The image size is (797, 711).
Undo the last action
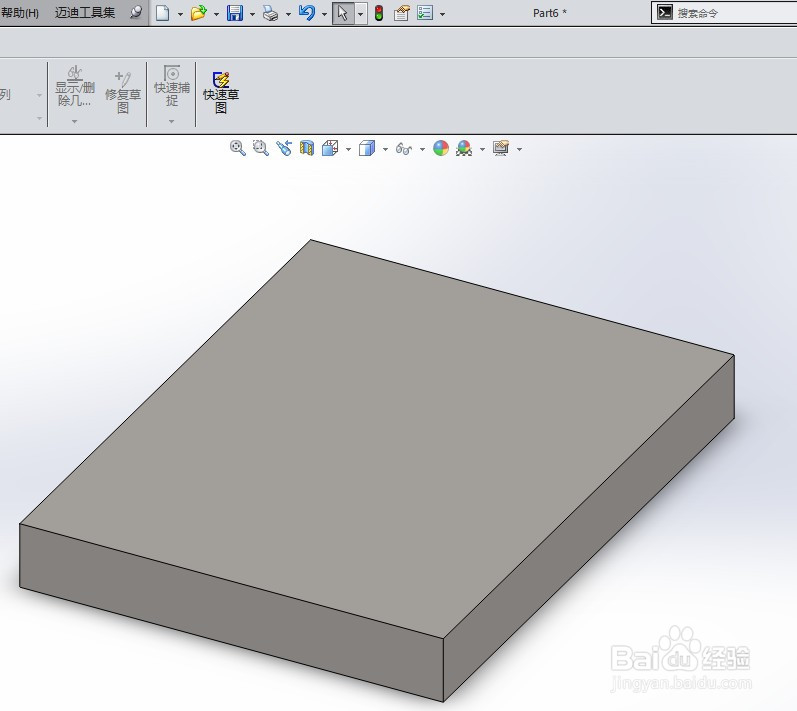pyautogui.click(x=306, y=13)
